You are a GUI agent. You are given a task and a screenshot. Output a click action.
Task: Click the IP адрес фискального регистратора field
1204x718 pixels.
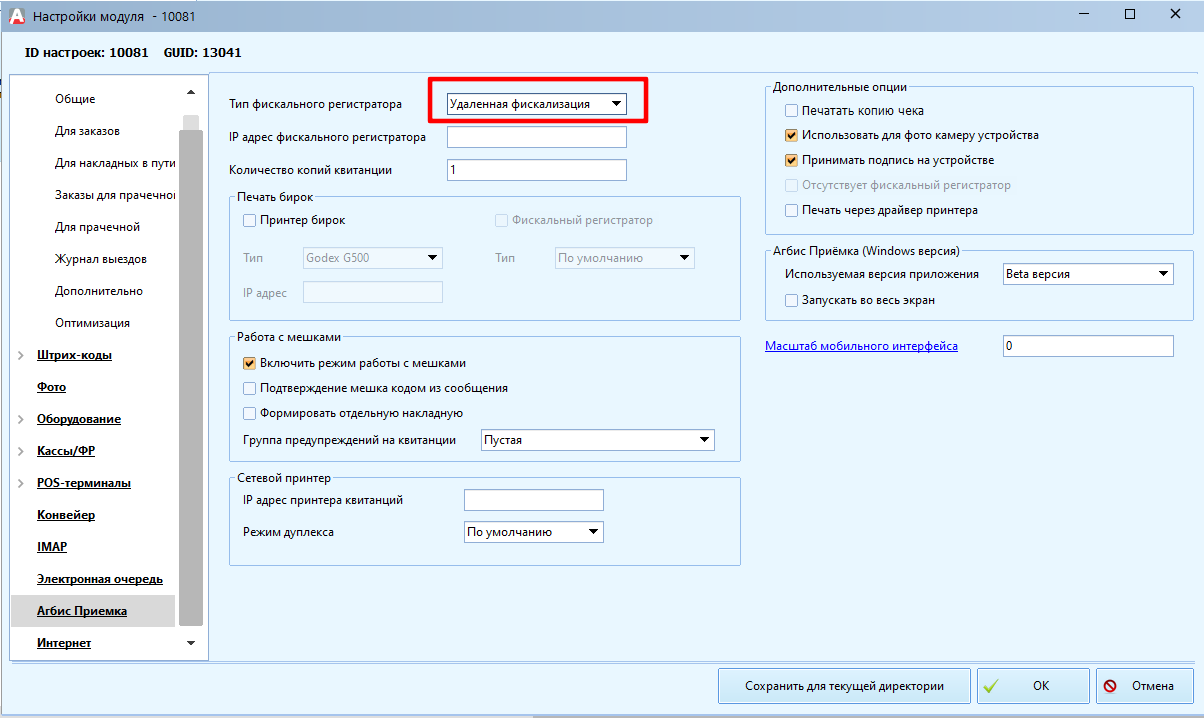536,137
